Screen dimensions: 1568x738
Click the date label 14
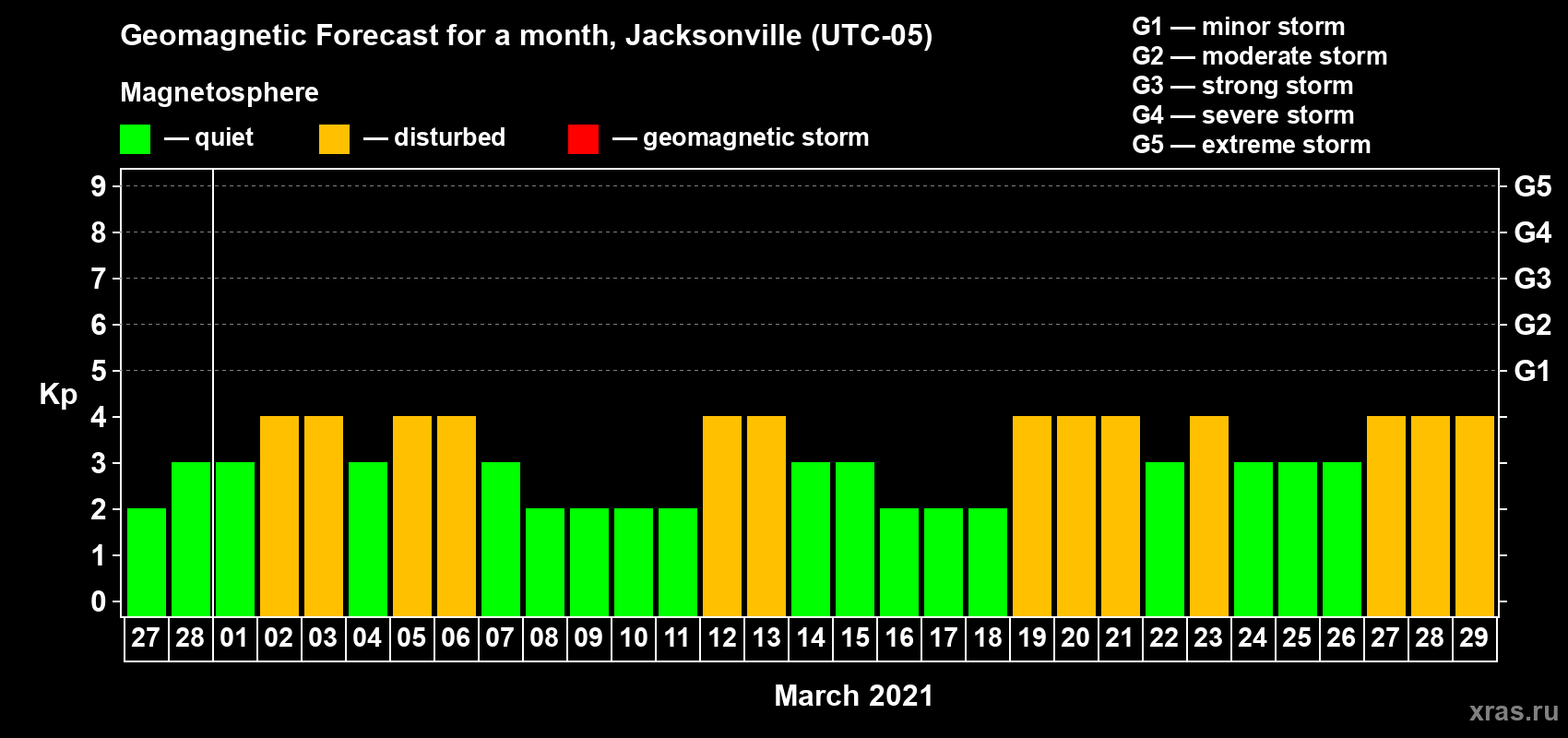click(x=810, y=638)
